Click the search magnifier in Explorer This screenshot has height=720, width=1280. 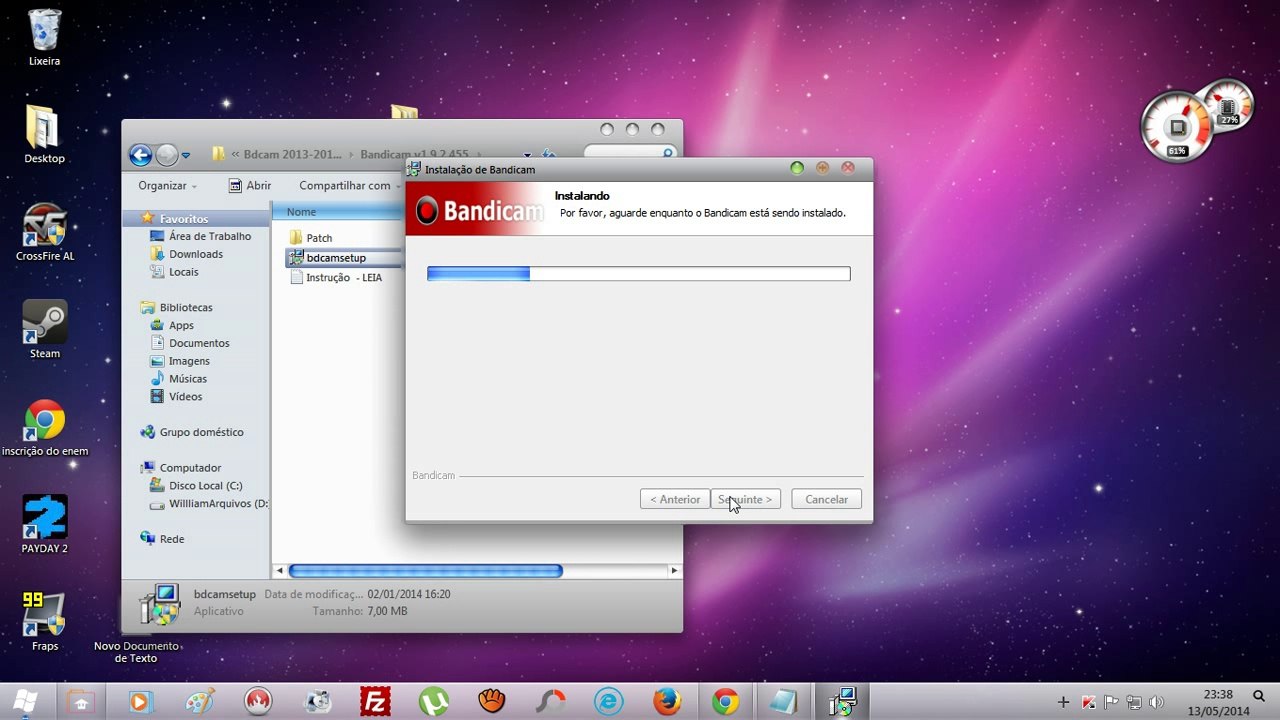[x=668, y=154]
